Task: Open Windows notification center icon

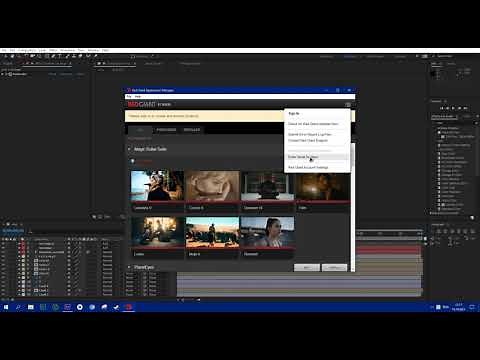Action: tap(472, 307)
